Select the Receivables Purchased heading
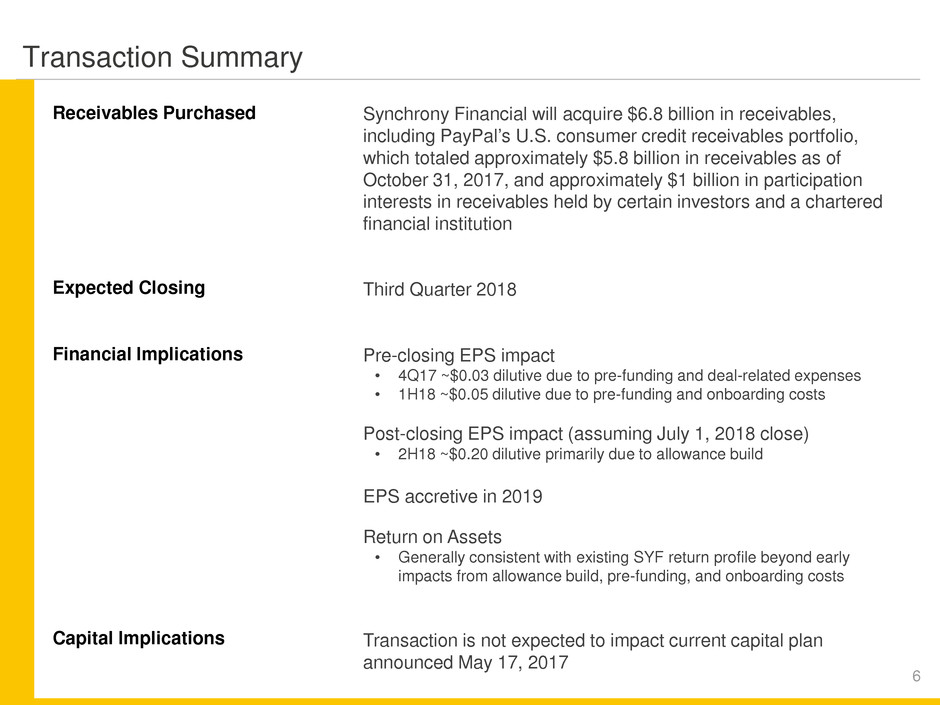This screenshot has height=705, width=940. click(x=153, y=112)
